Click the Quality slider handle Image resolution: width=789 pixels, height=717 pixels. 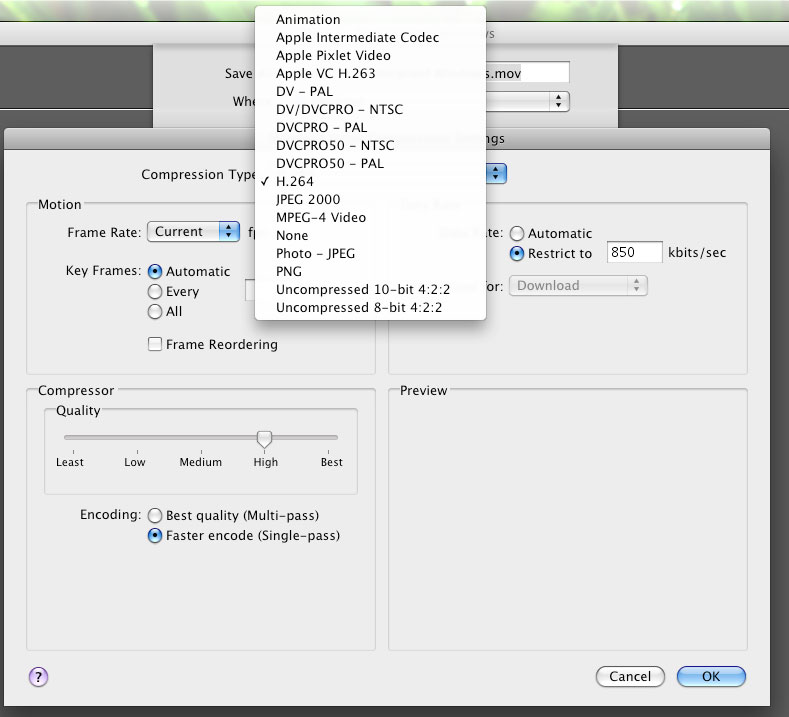[x=264, y=439]
